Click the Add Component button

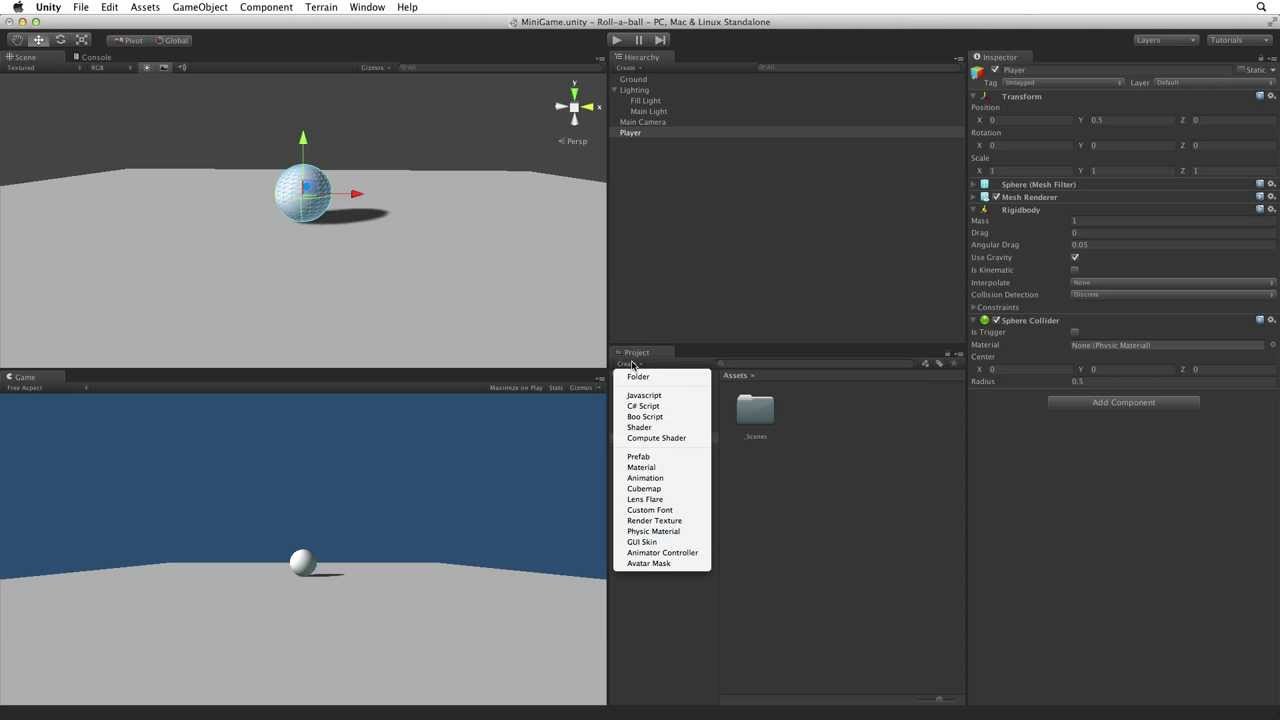click(1123, 402)
